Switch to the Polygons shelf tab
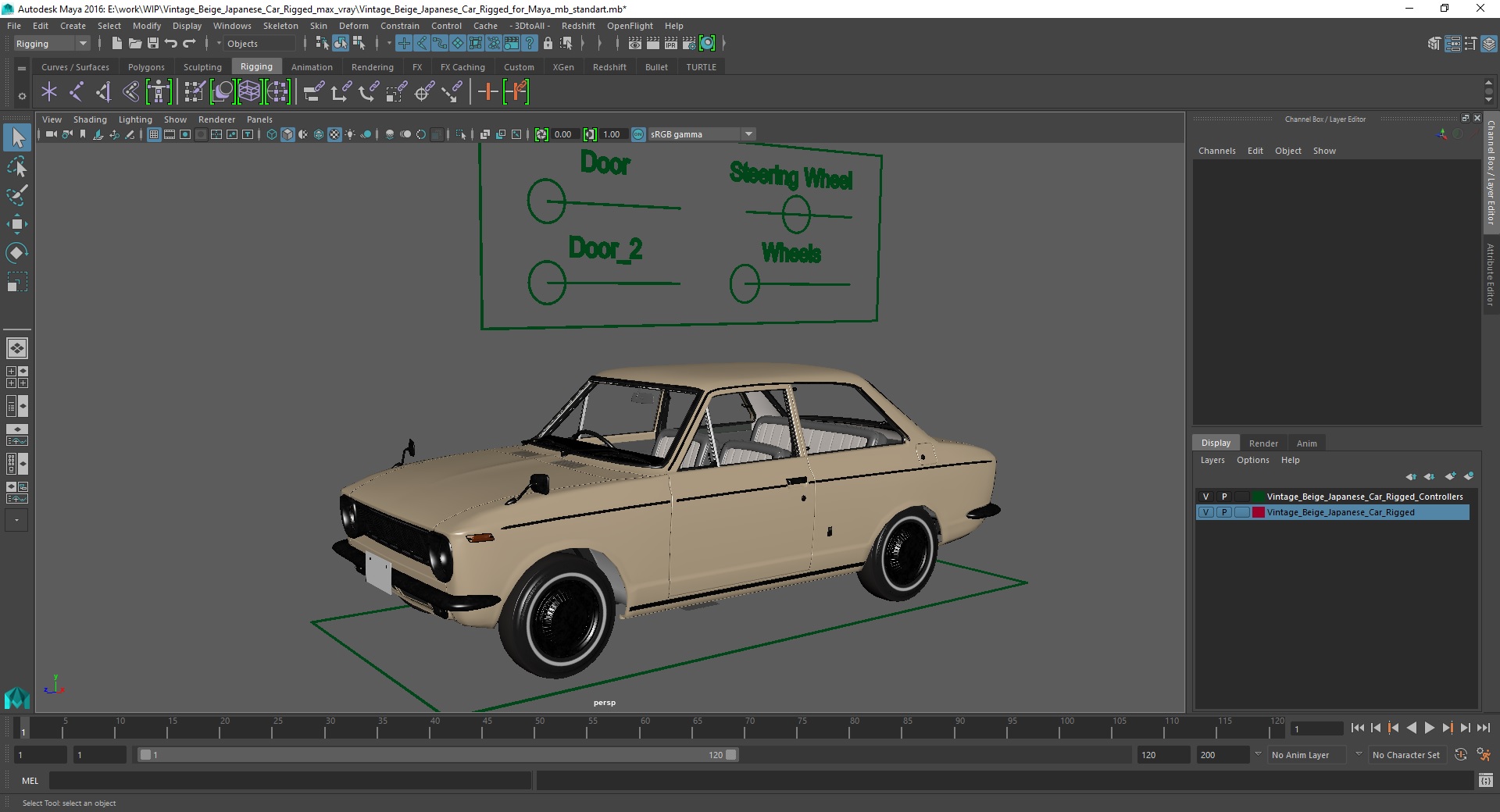Screen dimensions: 1500x812 pyautogui.click(x=146, y=67)
